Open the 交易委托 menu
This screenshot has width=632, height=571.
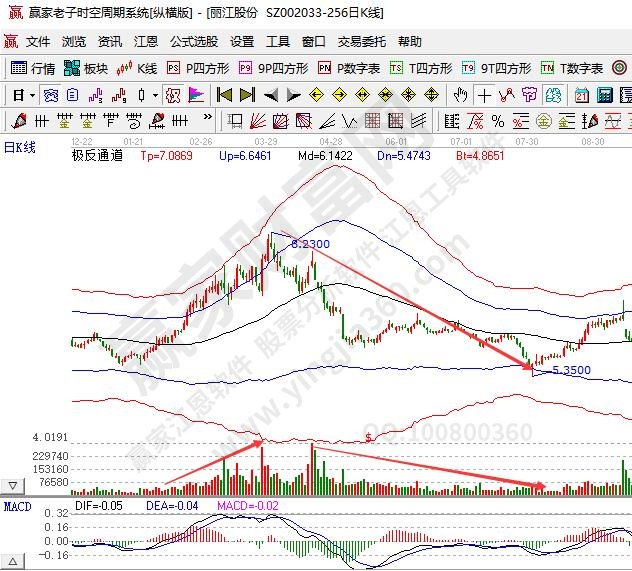coord(361,42)
